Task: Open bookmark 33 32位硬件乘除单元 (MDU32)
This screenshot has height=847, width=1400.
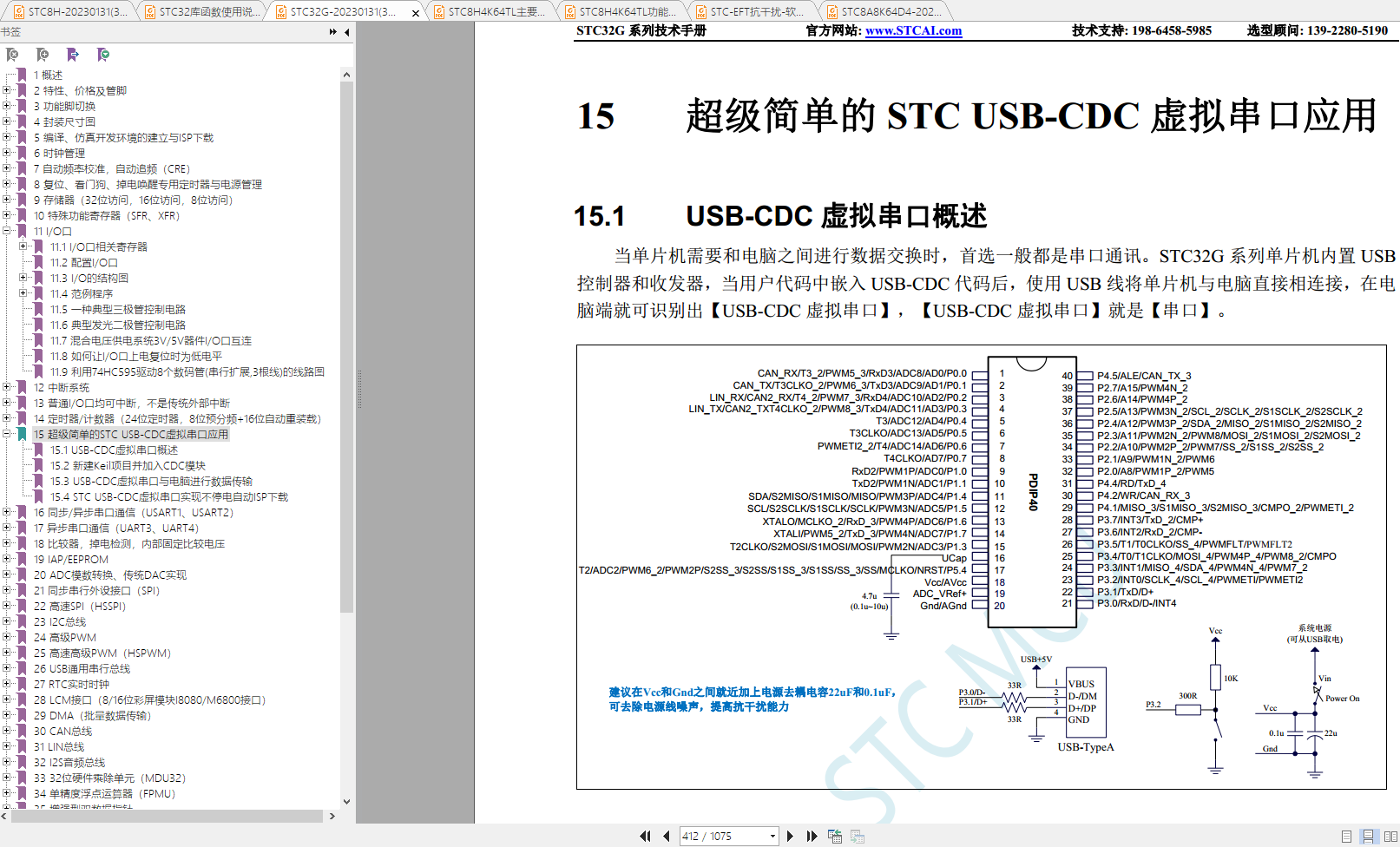Action: 109,778
